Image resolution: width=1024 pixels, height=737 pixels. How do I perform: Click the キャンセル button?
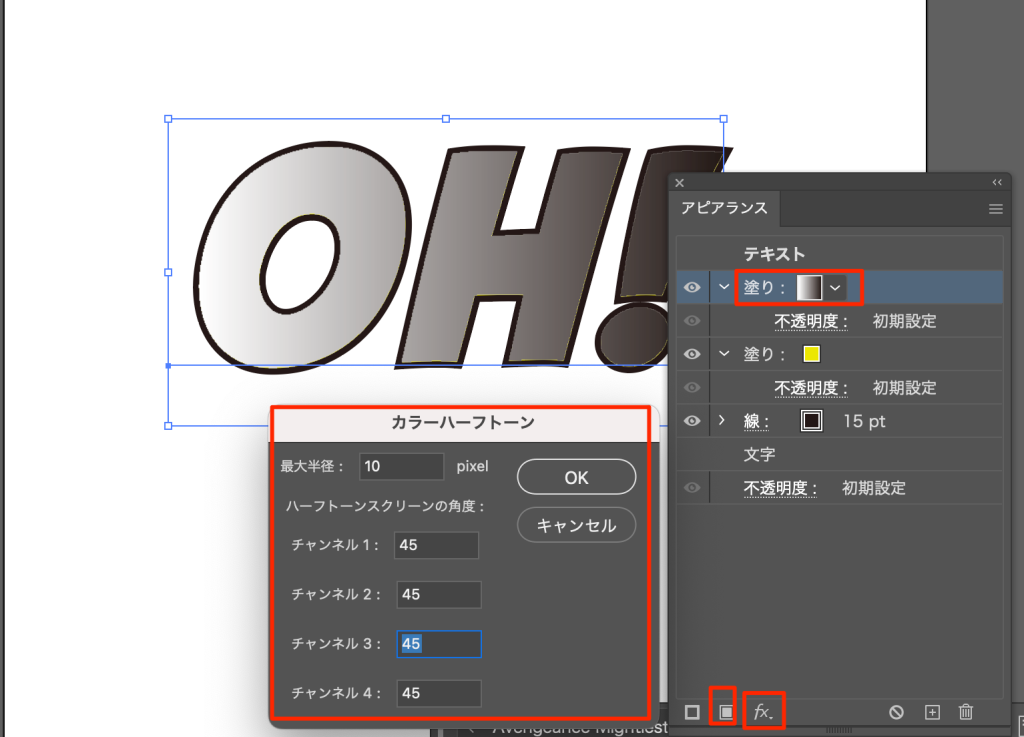pyautogui.click(x=576, y=525)
